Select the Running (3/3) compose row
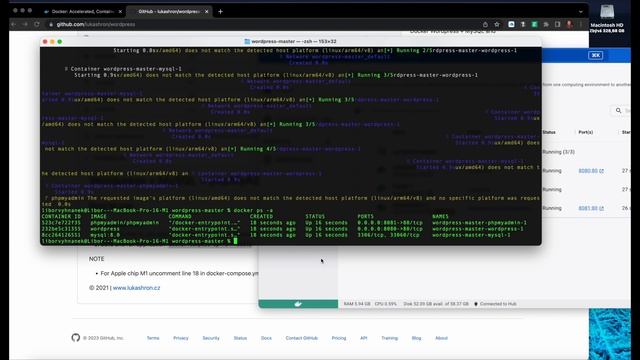The height and width of the screenshot is (360, 640). point(558,152)
